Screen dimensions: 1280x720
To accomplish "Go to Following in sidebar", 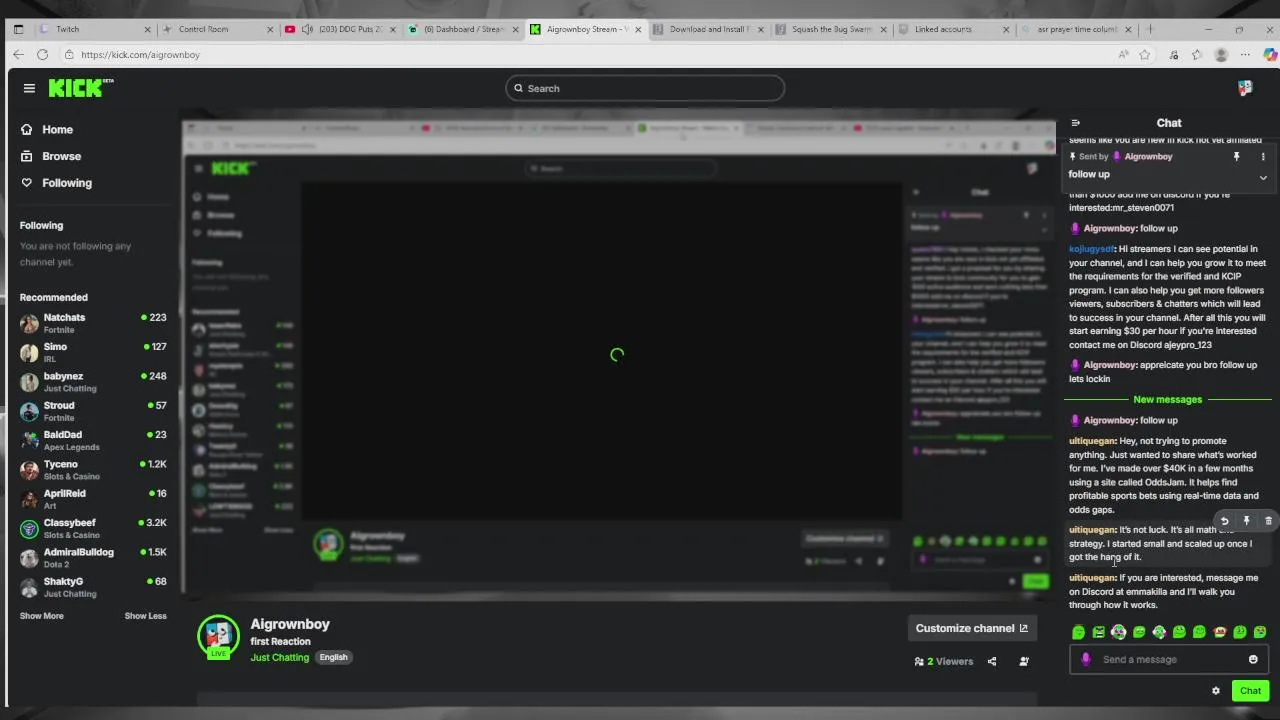I will click(56, 183).
